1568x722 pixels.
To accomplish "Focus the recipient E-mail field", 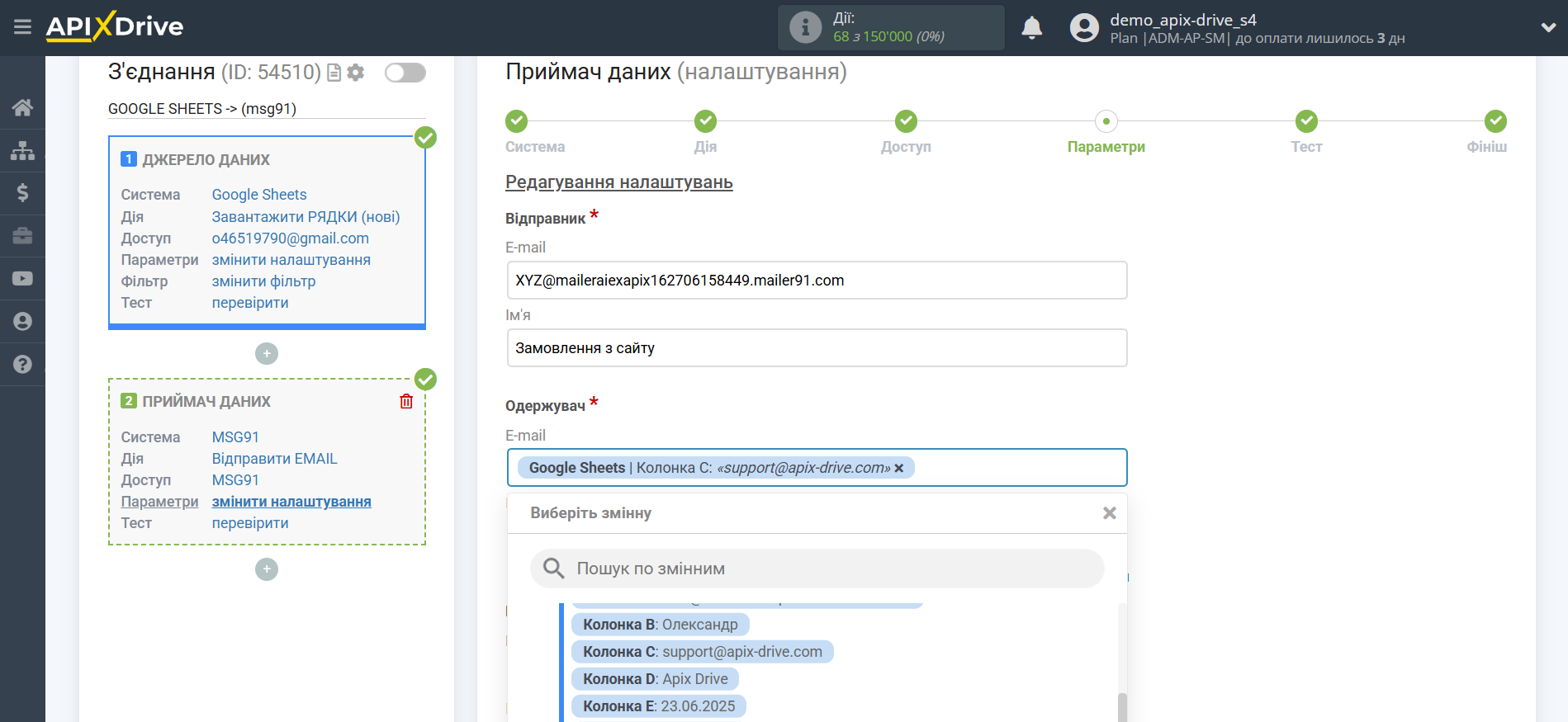I will pyautogui.click(x=817, y=468).
